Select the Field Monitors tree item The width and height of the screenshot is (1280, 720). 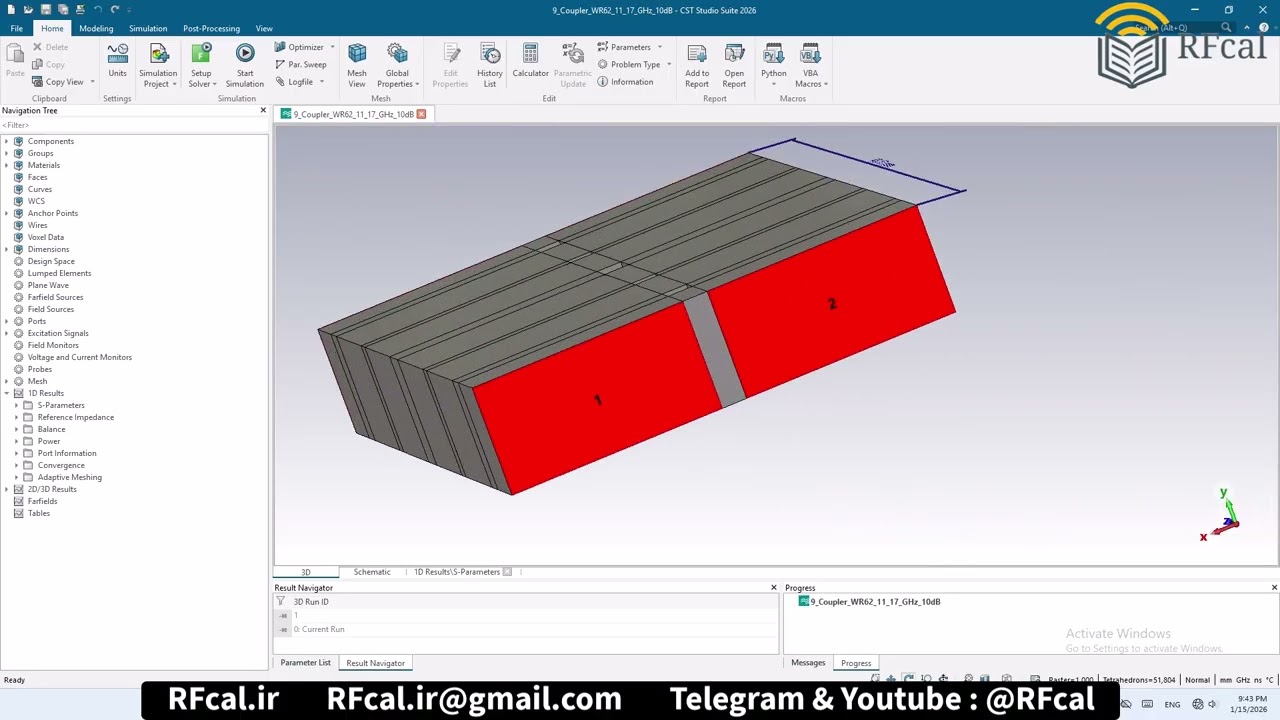click(x=53, y=345)
